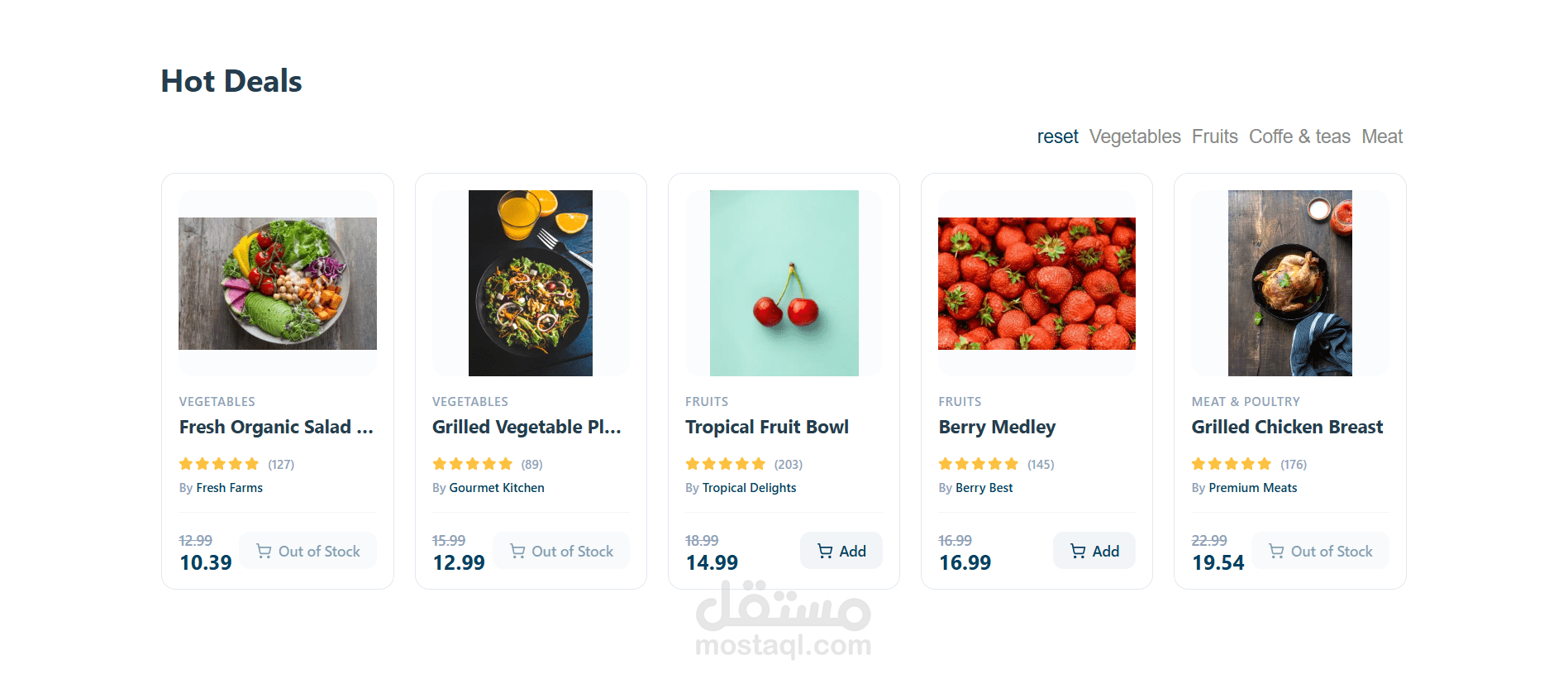The height and width of the screenshot is (674, 1568).
Task: Switch to the Meat filter
Action: point(1382,136)
